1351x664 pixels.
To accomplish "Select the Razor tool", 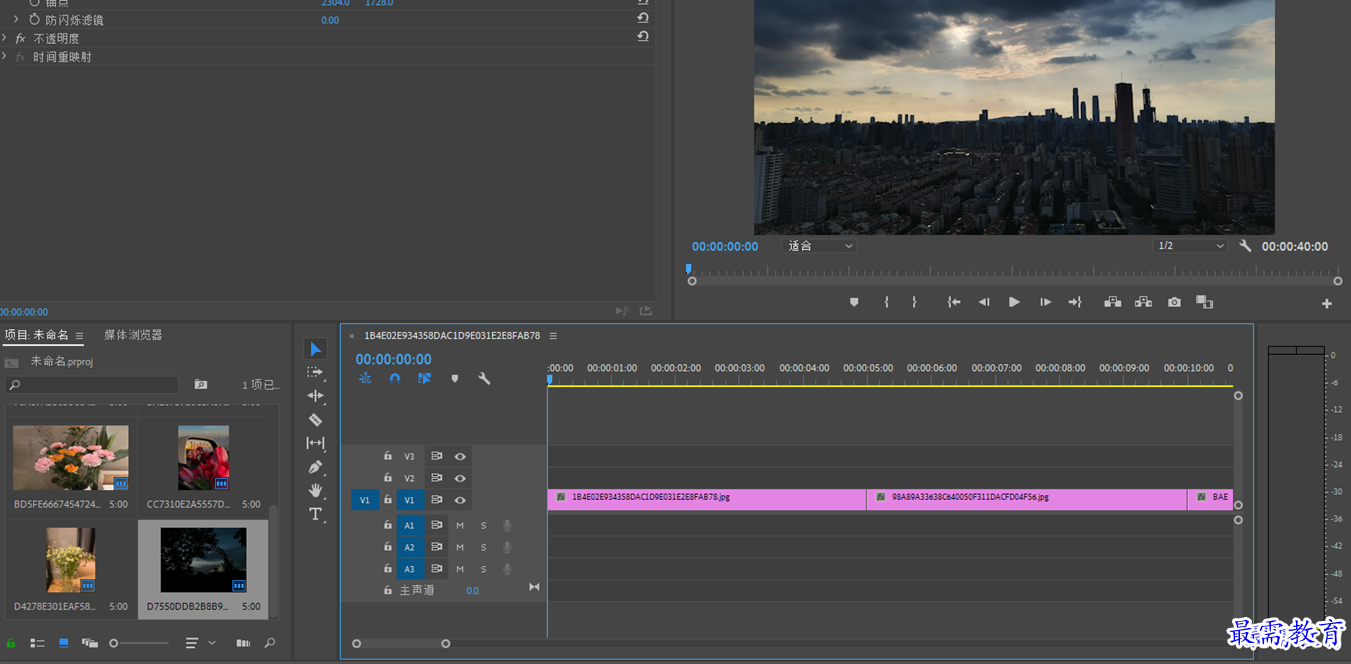I will coord(316,420).
